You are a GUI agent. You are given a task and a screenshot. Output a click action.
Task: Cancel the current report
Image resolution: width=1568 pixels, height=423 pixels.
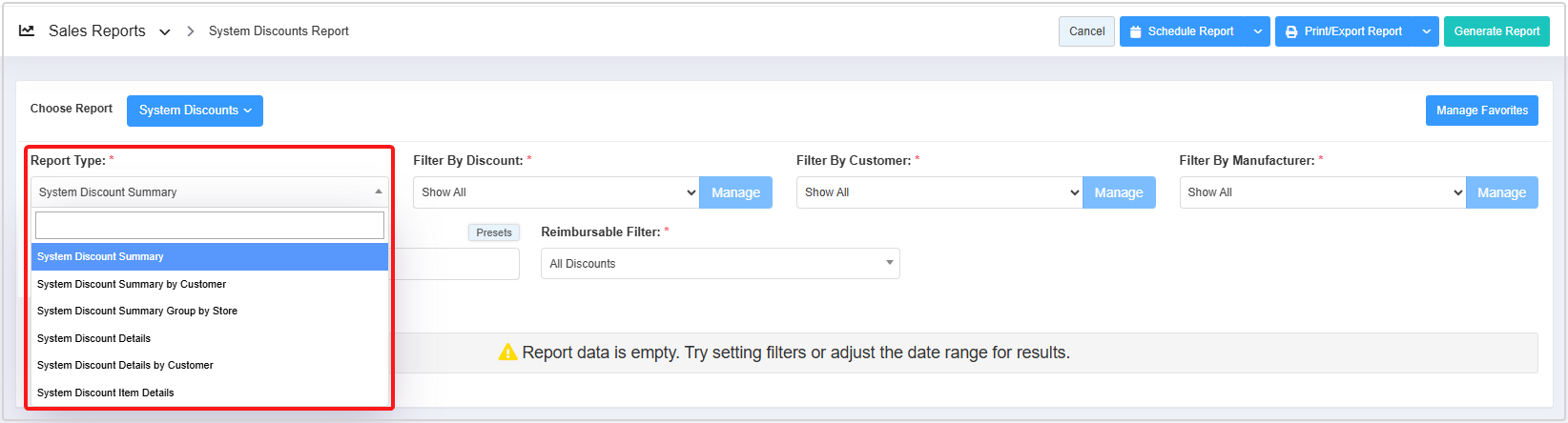click(x=1086, y=31)
